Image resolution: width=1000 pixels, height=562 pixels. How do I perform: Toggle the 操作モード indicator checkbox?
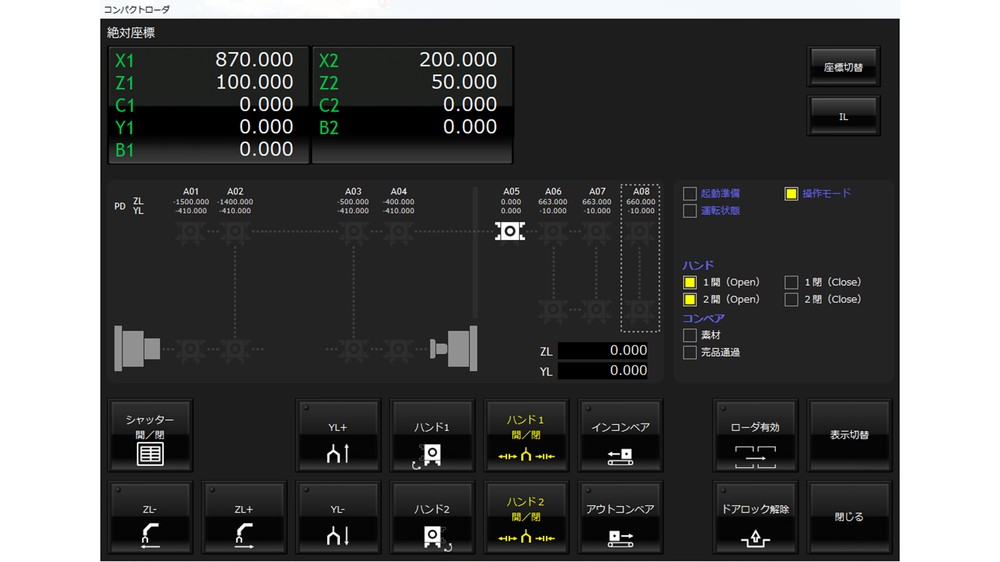tap(791, 194)
